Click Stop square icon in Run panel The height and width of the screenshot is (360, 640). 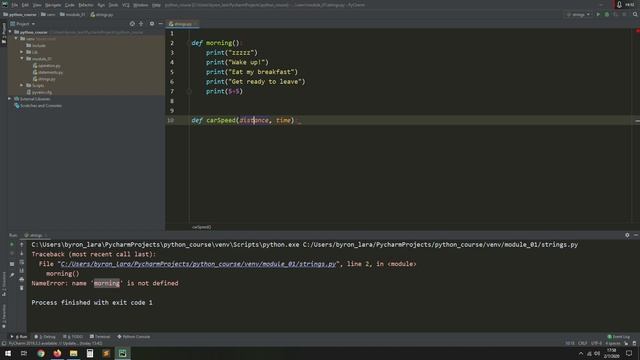[x=12, y=264]
